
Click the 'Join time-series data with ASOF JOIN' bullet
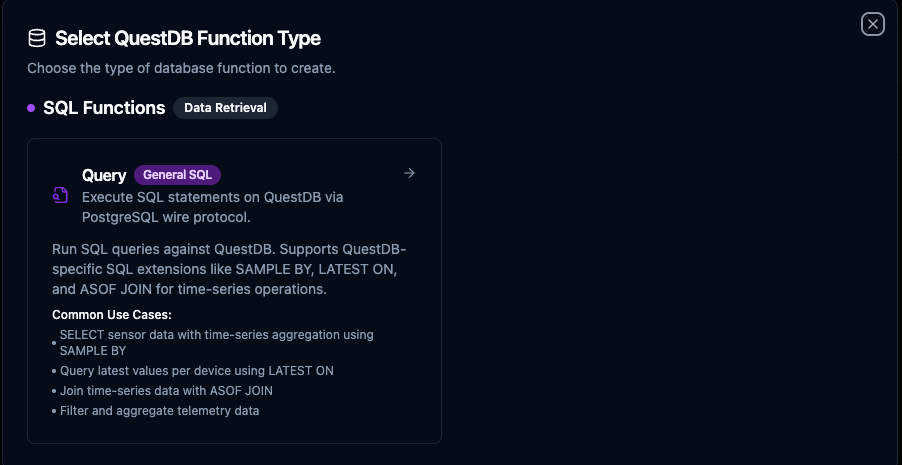tap(166, 391)
